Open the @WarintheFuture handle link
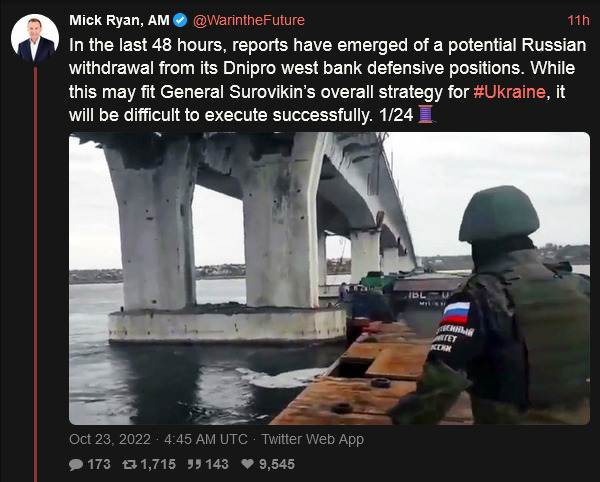Image resolution: width=600 pixels, height=482 pixels. click(x=249, y=20)
